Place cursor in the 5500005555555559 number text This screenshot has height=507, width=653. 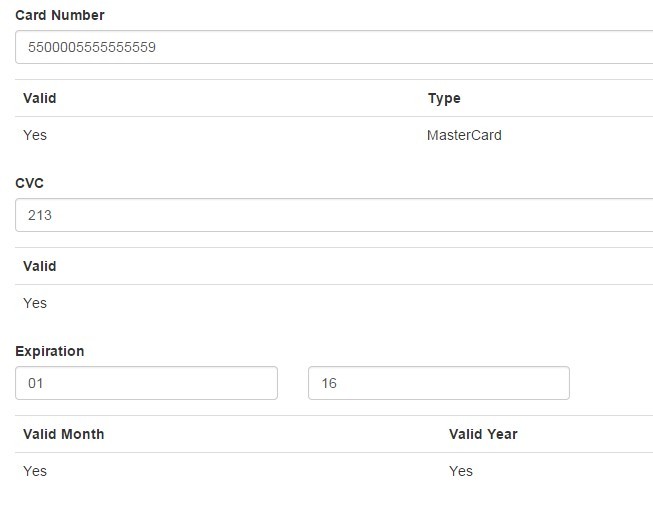[x=91, y=47]
